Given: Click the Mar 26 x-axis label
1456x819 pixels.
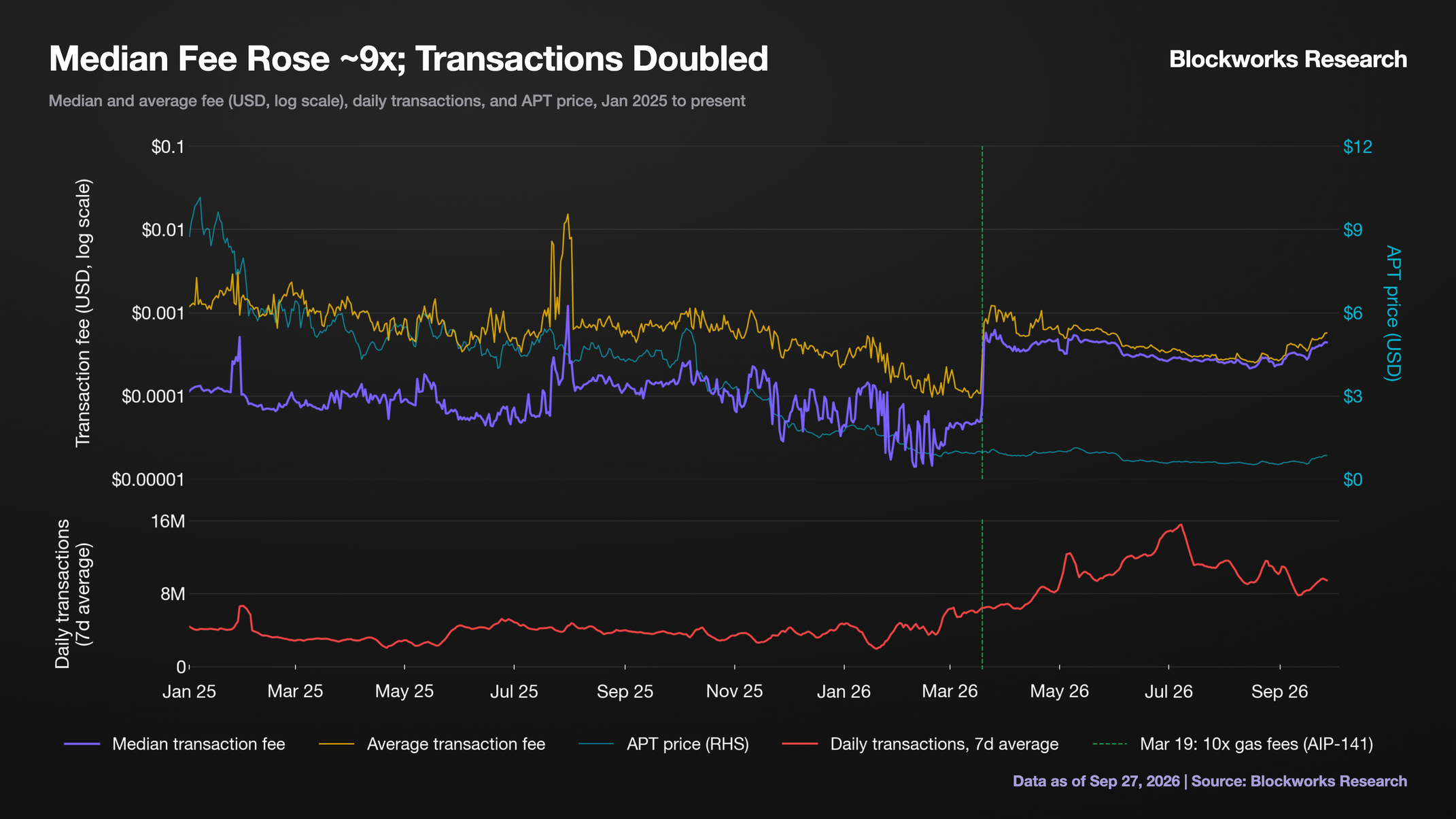Looking at the screenshot, I should click(x=950, y=692).
